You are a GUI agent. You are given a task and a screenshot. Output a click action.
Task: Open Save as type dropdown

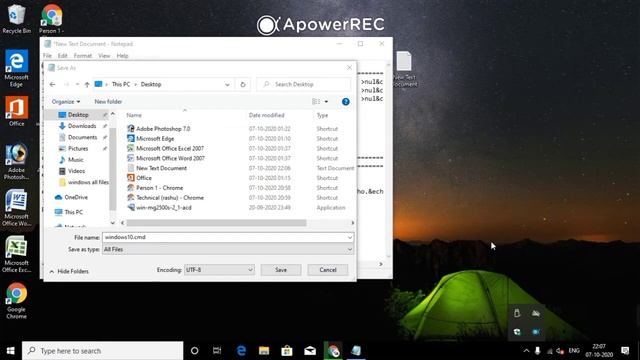point(349,249)
